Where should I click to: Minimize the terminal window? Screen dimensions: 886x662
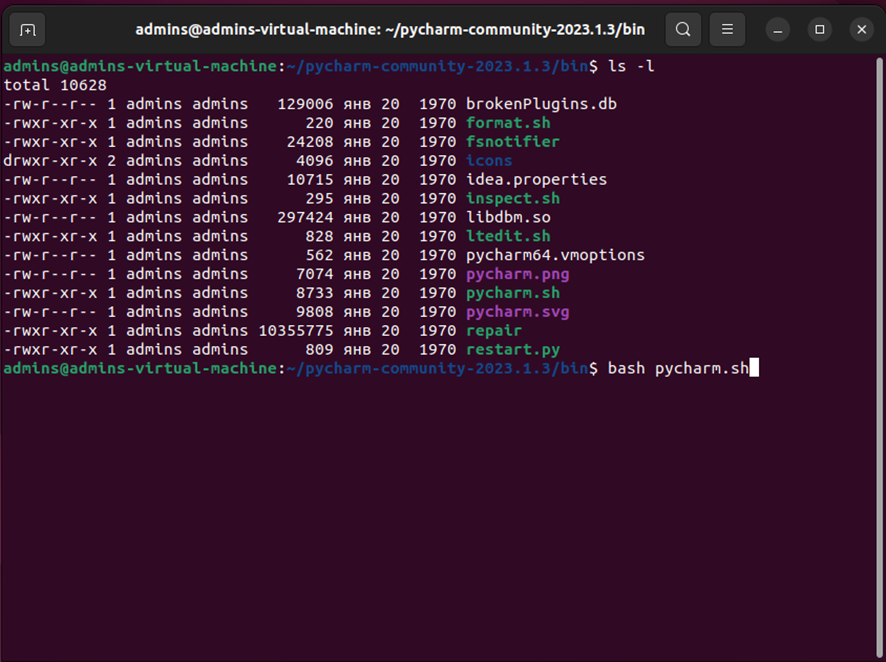[x=778, y=29]
